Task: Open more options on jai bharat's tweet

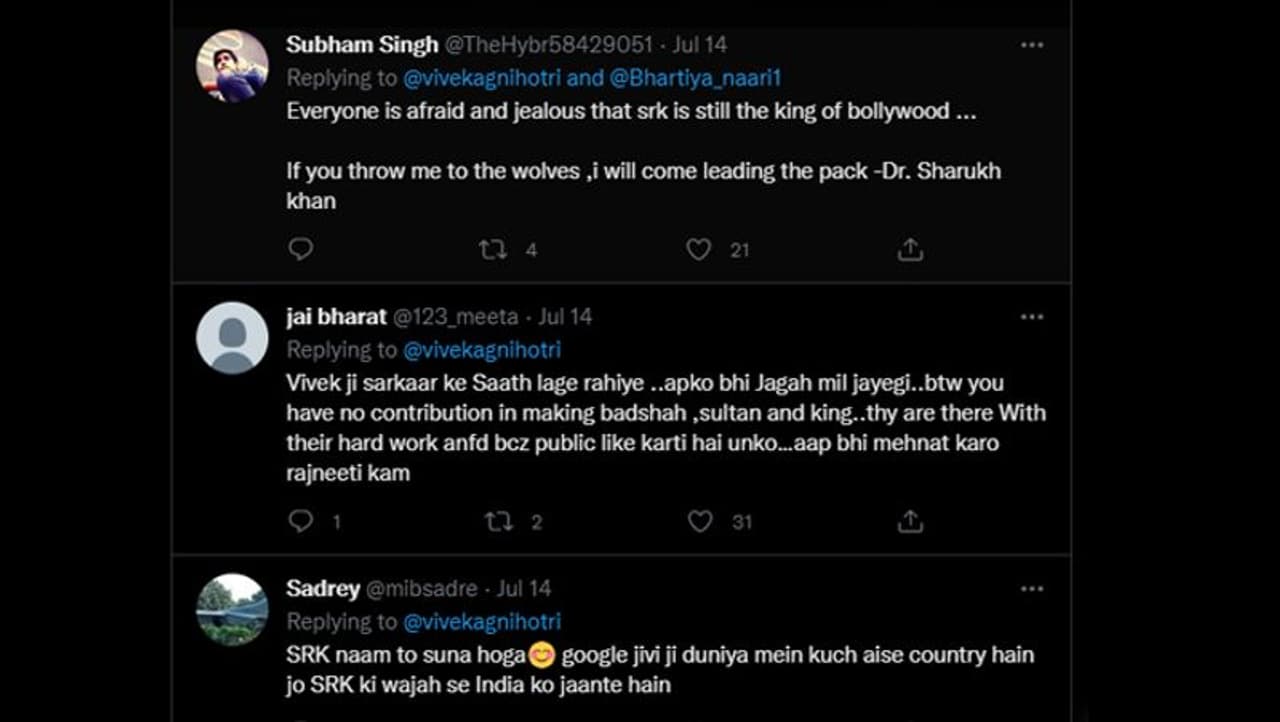Action: [1031, 317]
